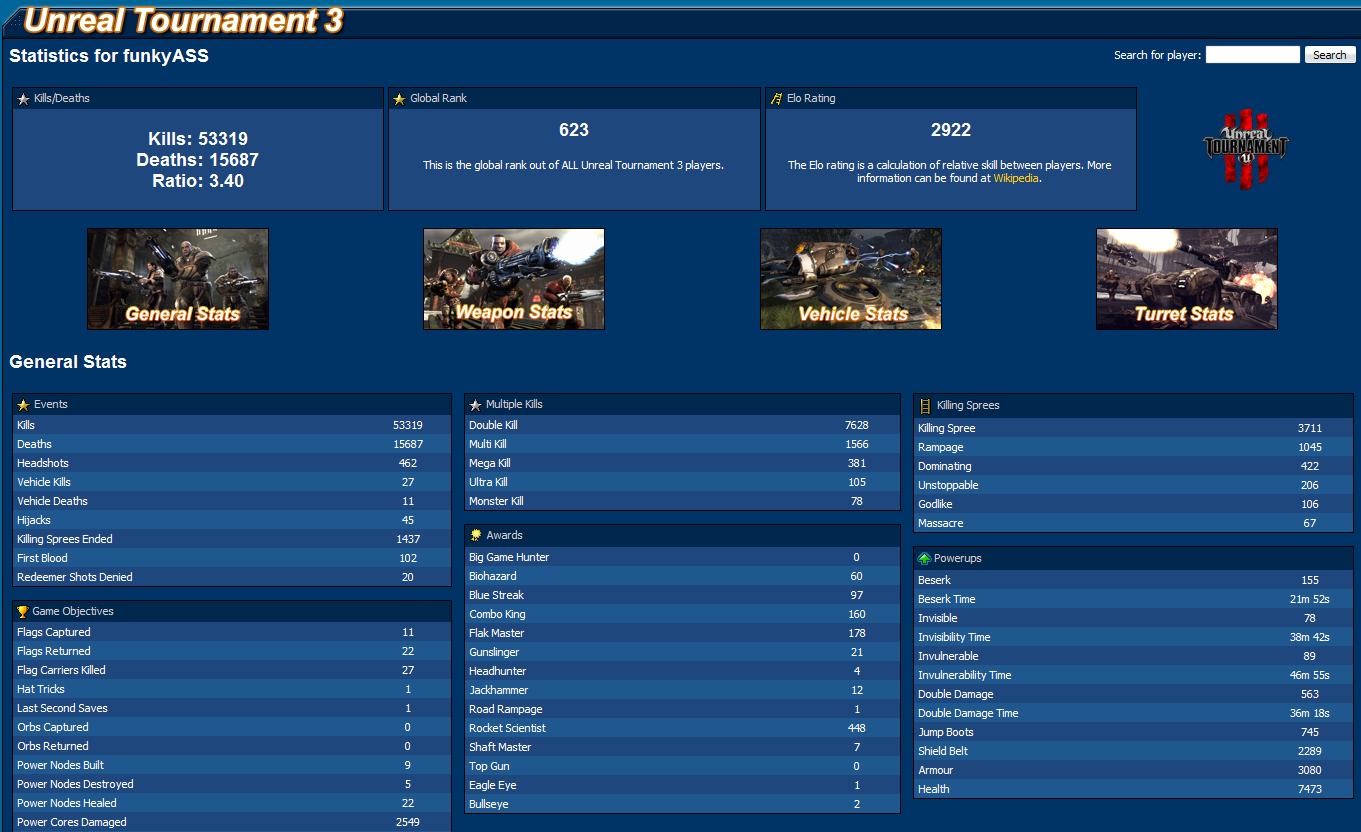Click the Massacre row label

pos(941,523)
